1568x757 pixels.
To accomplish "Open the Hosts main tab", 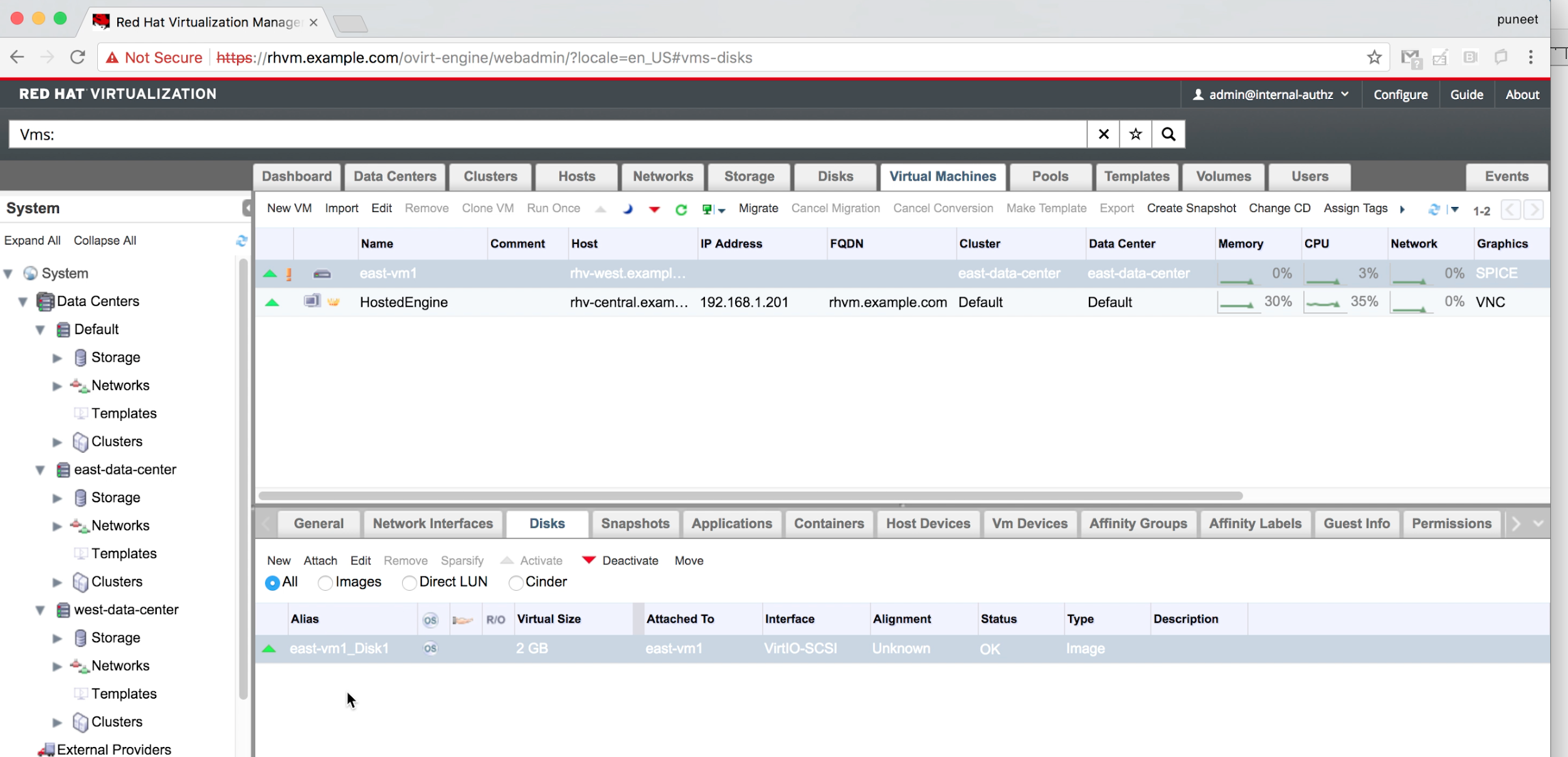I will (576, 177).
